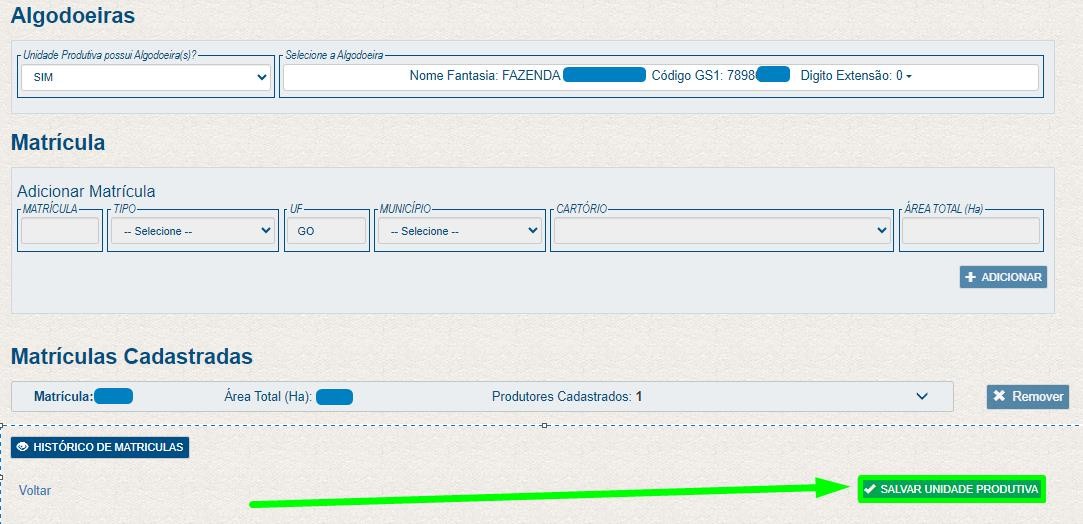Viewport: 1083px width, 524px height.
Task: Click the plus icon on ADICIONAR button
Action: (970, 277)
